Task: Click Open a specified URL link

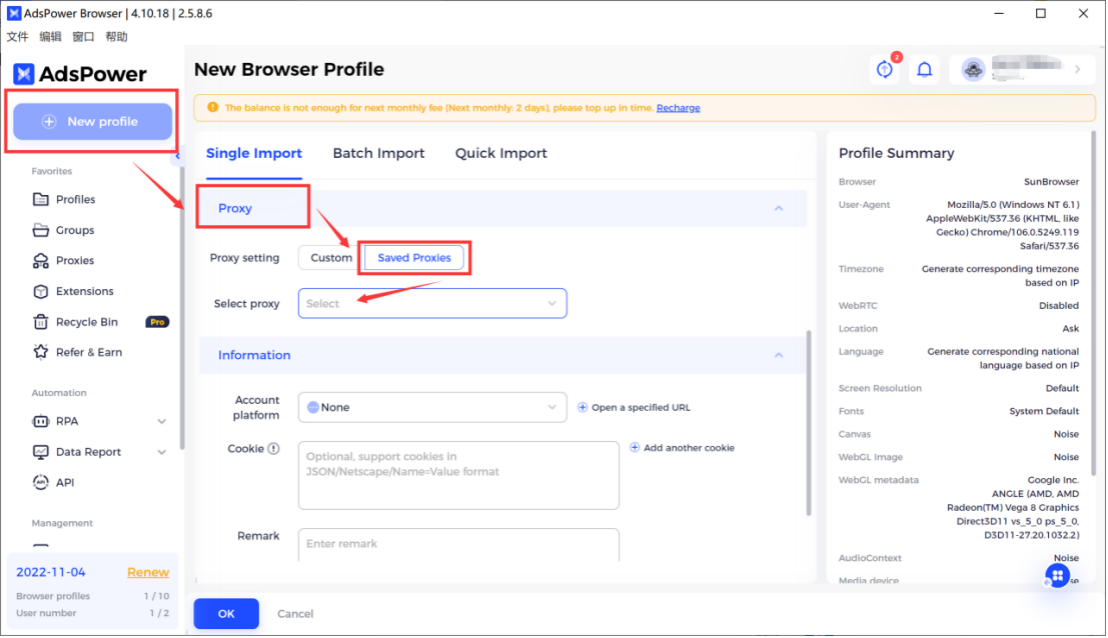Action: tap(641, 408)
